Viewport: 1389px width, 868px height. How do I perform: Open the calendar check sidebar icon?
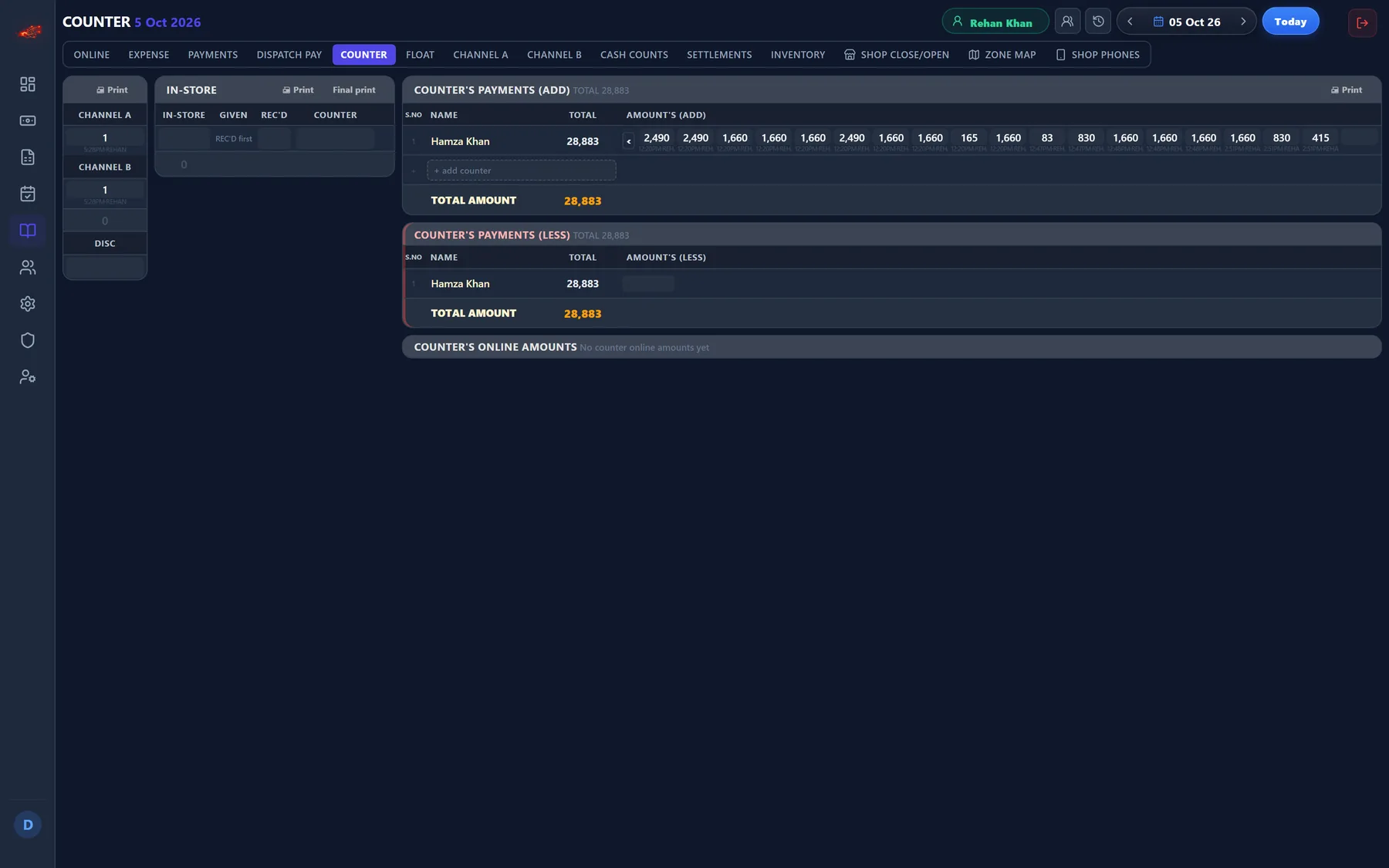pos(28,194)
